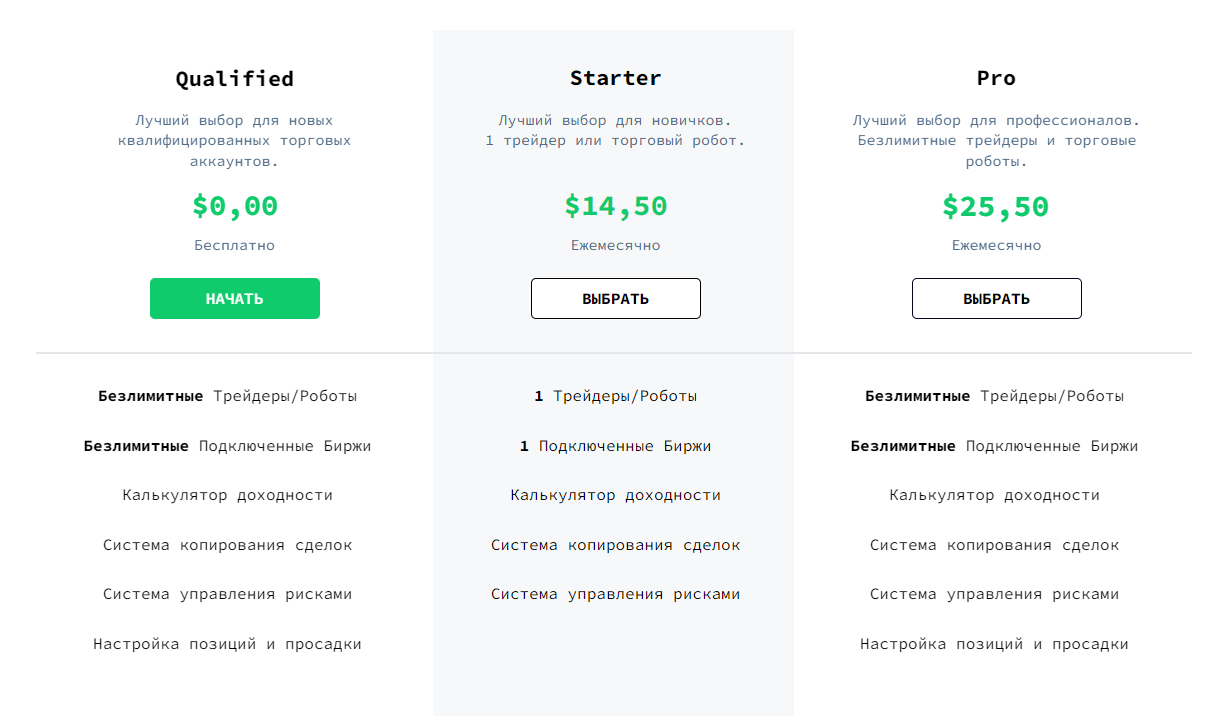Click Ежемесячно label under Pro price
Viewport: 1229px width, 716px height.
pyautogui.click(x=996, y=245)
